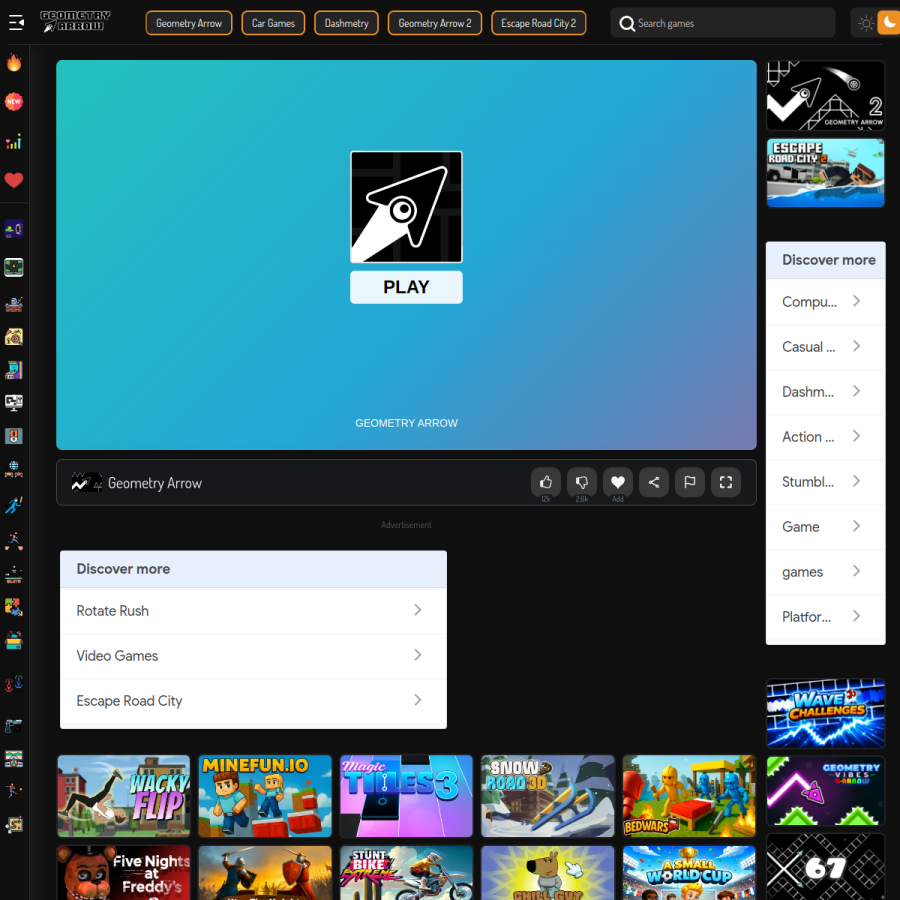Open the trending bar chart icon
Image resolution: width=900 pixels, height=900 pixels.
point(14,141)
